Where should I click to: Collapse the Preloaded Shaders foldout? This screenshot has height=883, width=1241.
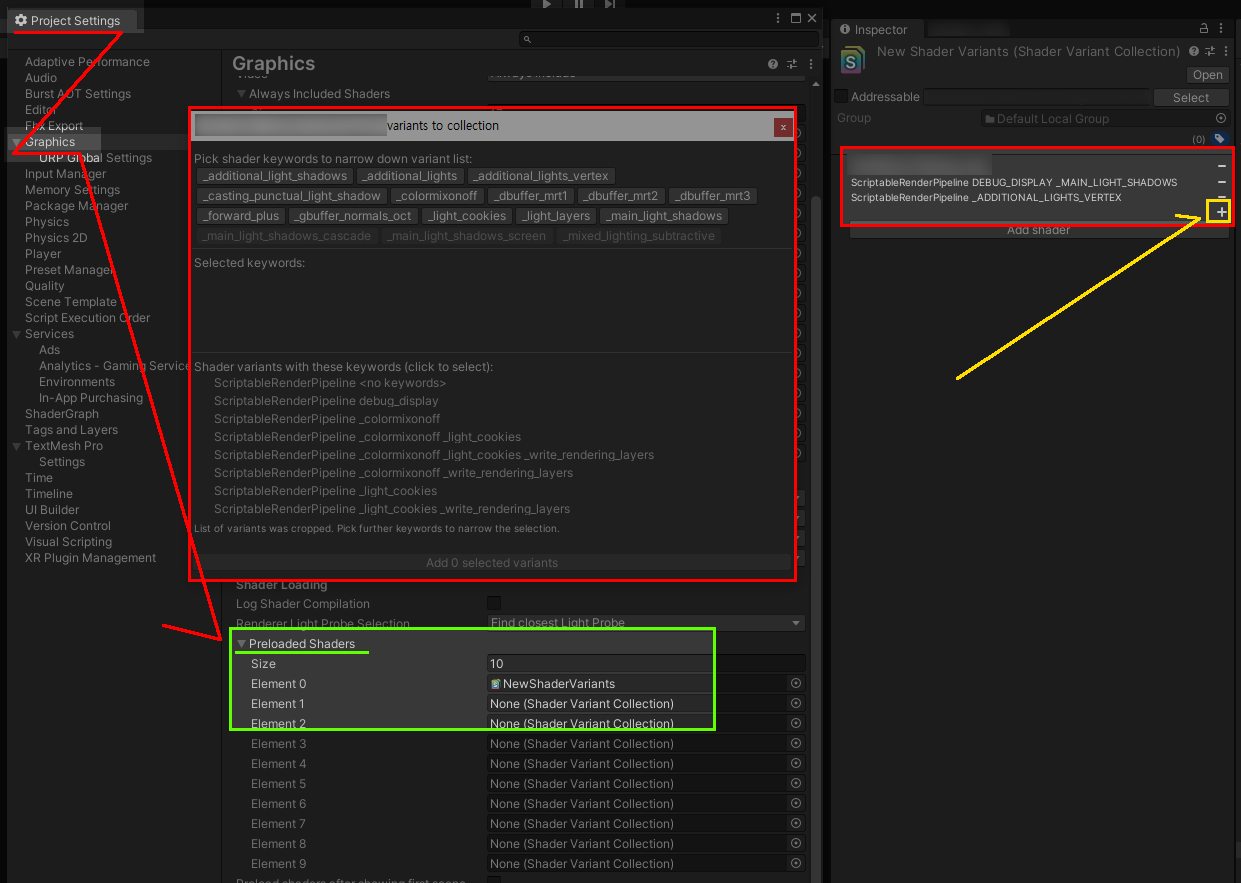[241, 644]
